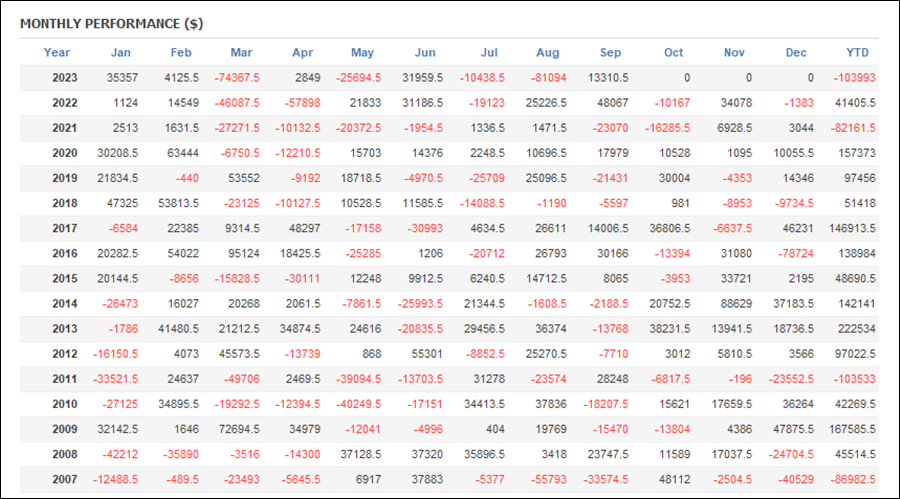The width and height of the screenshot is (900, 499).
Task: Click the October 2007 value 48112
Action: 674,479
